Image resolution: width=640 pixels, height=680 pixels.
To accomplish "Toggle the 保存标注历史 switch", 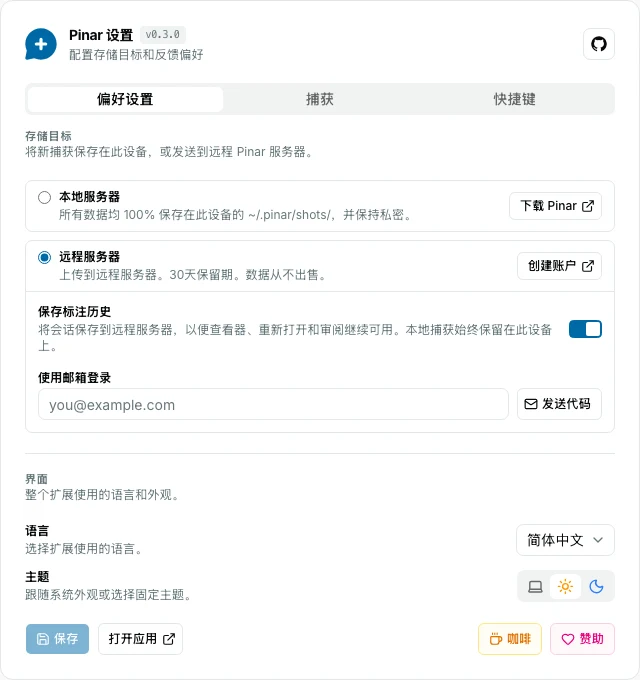I will (x=585, y=329).
